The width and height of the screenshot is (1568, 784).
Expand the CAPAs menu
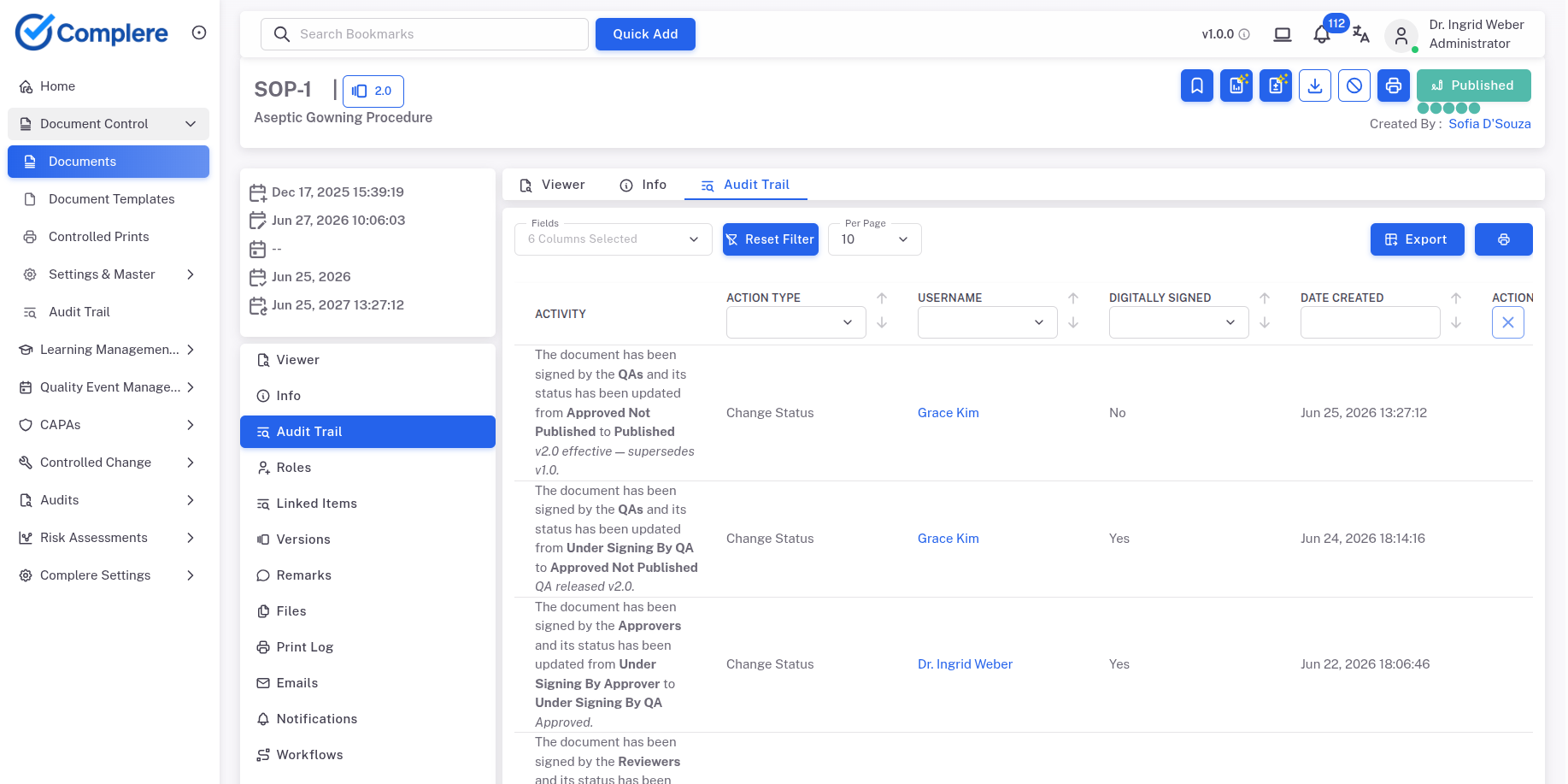point(109,425)
